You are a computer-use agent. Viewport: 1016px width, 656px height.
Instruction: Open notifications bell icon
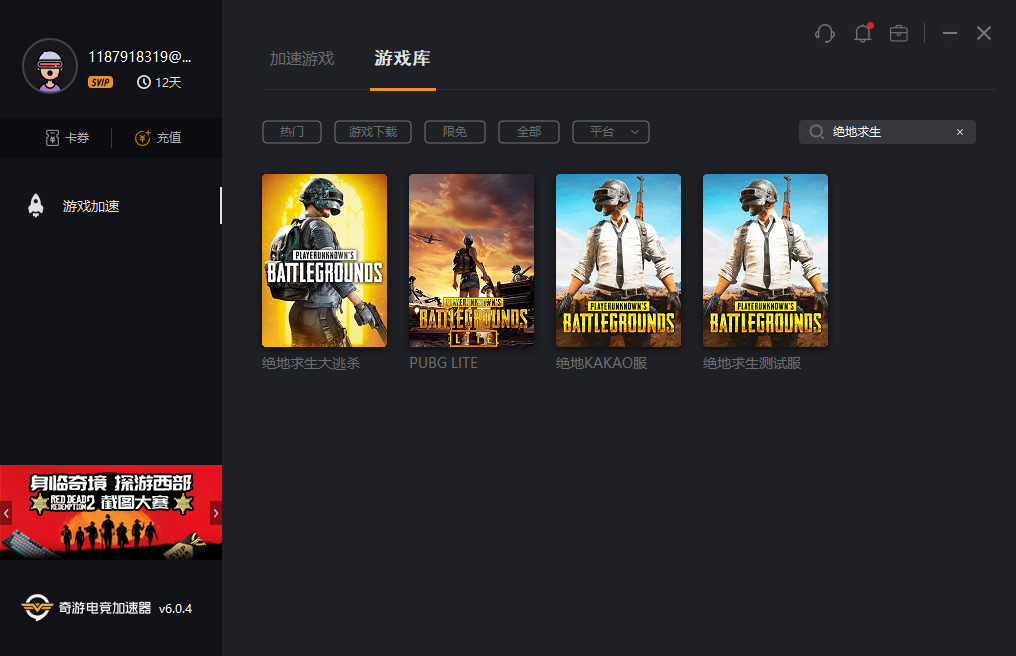[x=863, y=33]
